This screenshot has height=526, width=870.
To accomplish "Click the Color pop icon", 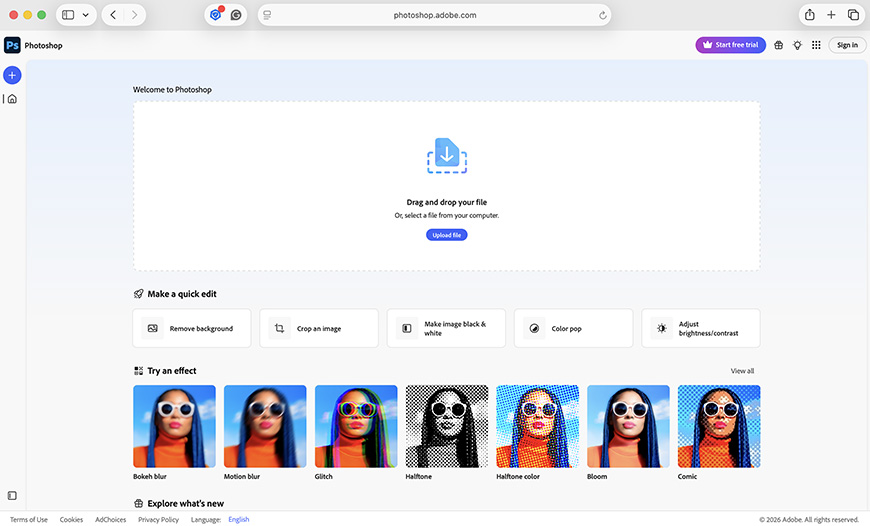I will tap(534, 328).
